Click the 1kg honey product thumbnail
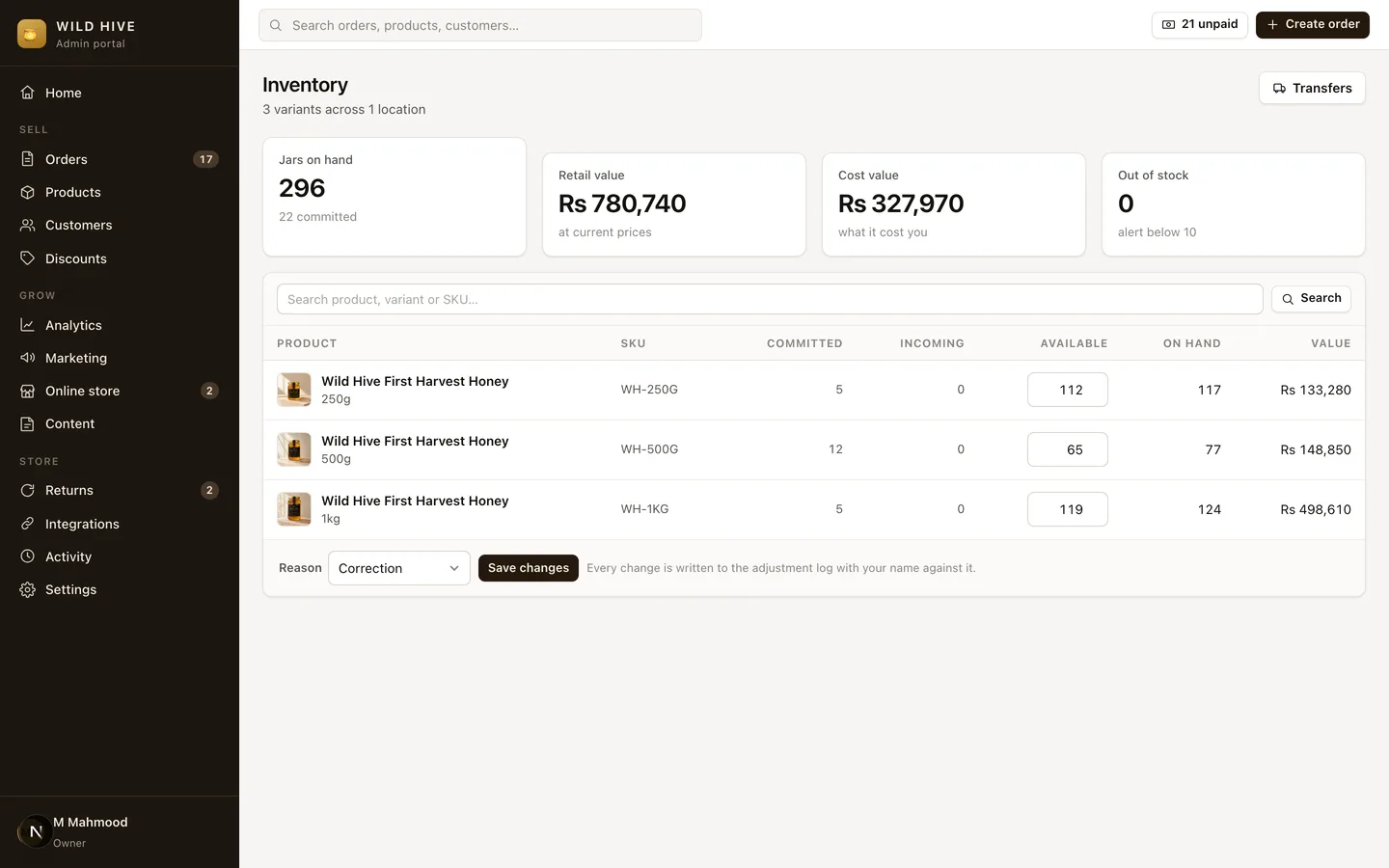 tap(294, 509)
